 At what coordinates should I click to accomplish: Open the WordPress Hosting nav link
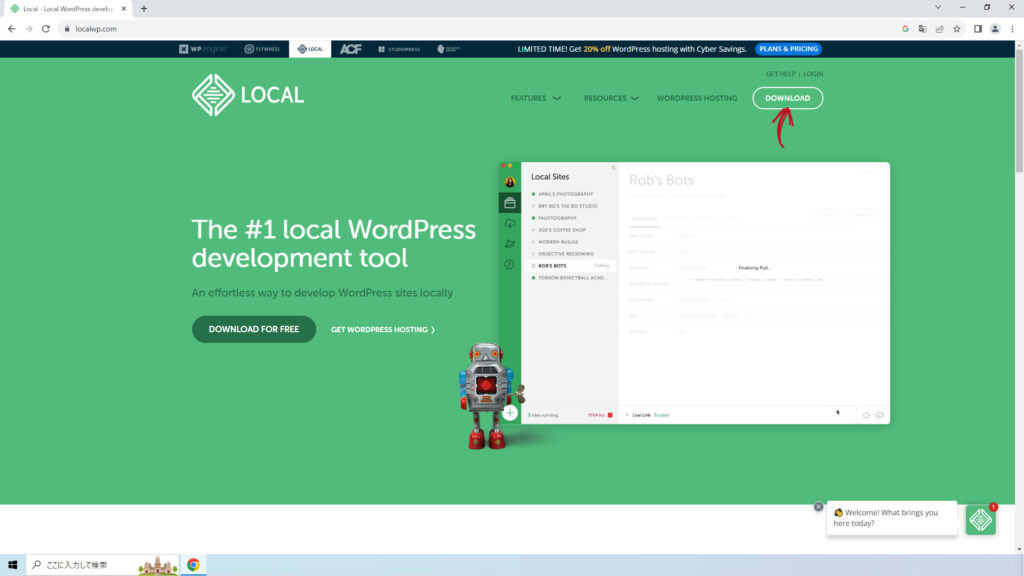tap(697, 98)
